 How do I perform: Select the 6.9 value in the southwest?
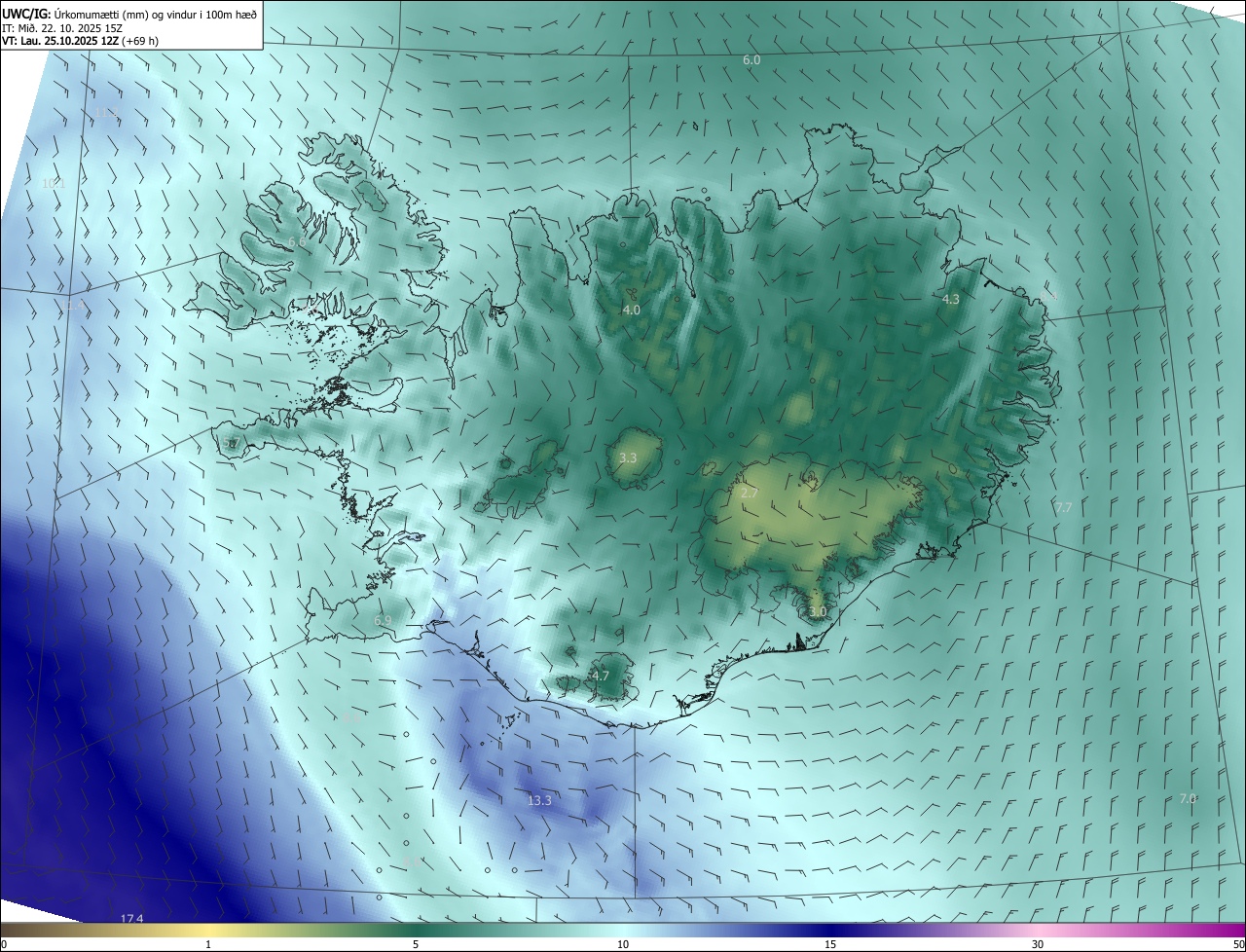(383, 620)
